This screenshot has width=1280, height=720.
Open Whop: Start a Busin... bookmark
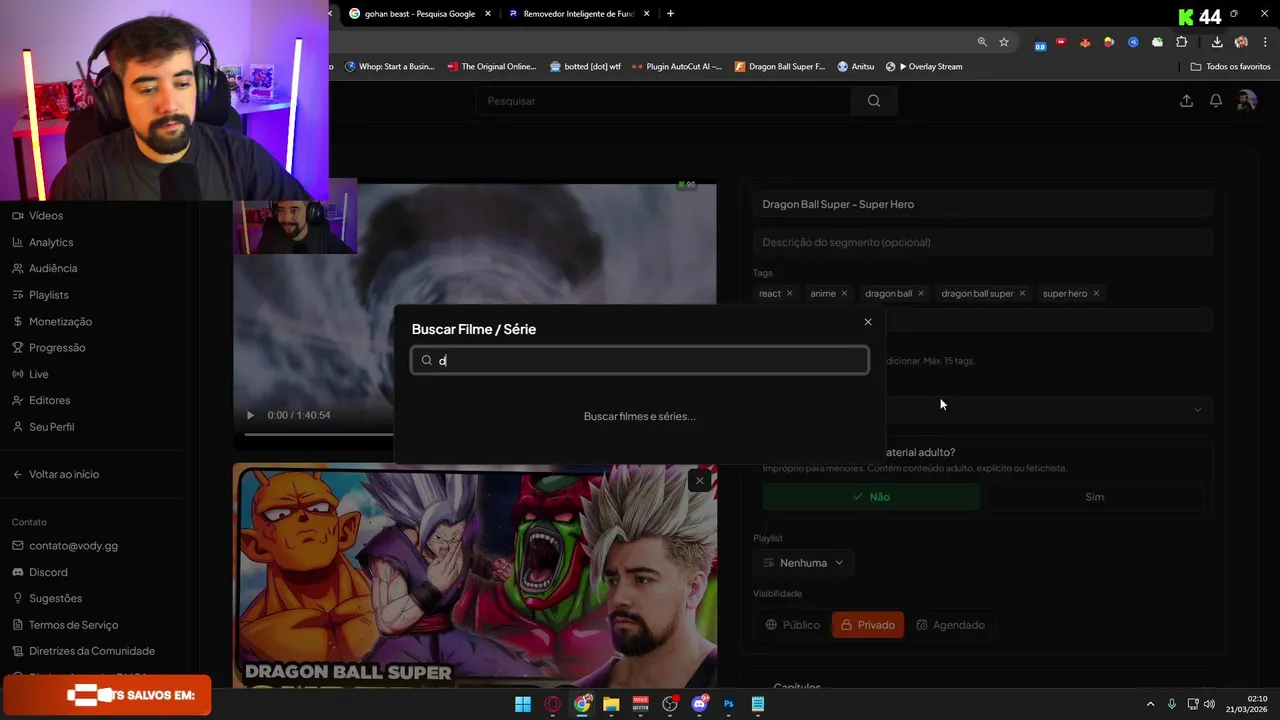(x=390, y=67)
